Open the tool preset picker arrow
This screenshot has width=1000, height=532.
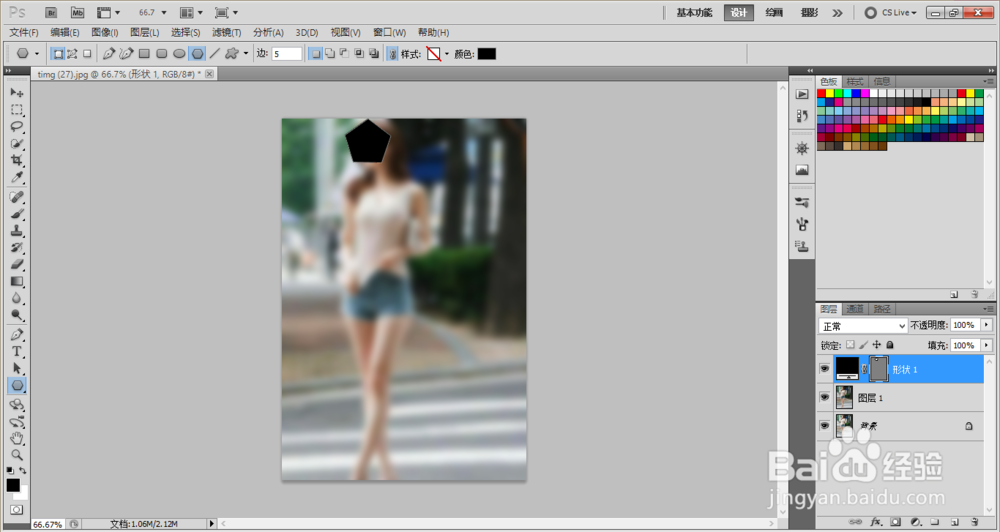point(36,54)
